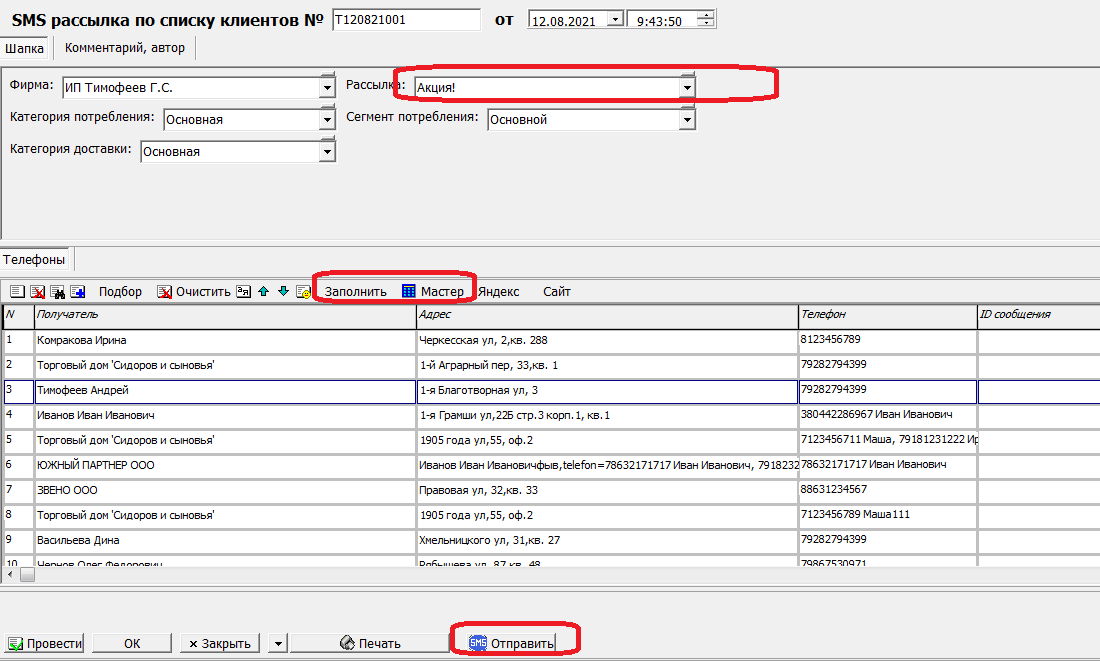Screen dimensions: 1100x661
Task: Expand the Фирма dropdown
Action: click(x=327, y=88)
